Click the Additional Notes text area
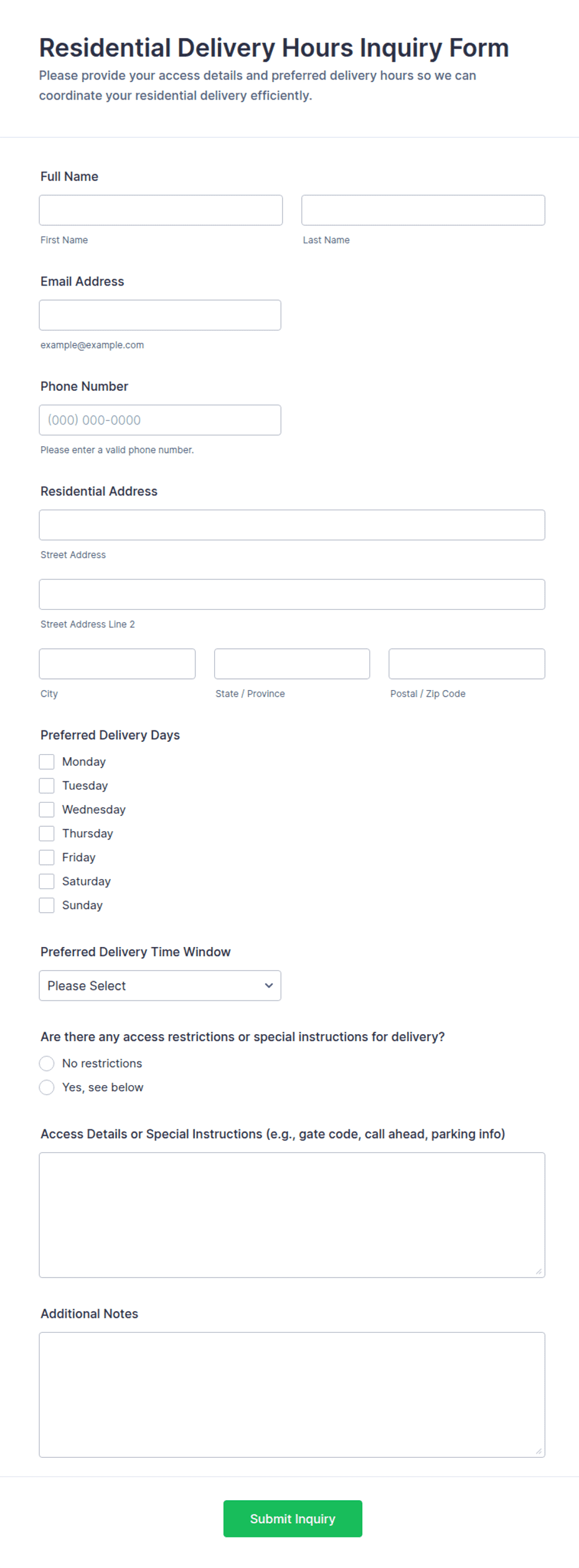This screenshot has width=579, height=1568. 292,1395
